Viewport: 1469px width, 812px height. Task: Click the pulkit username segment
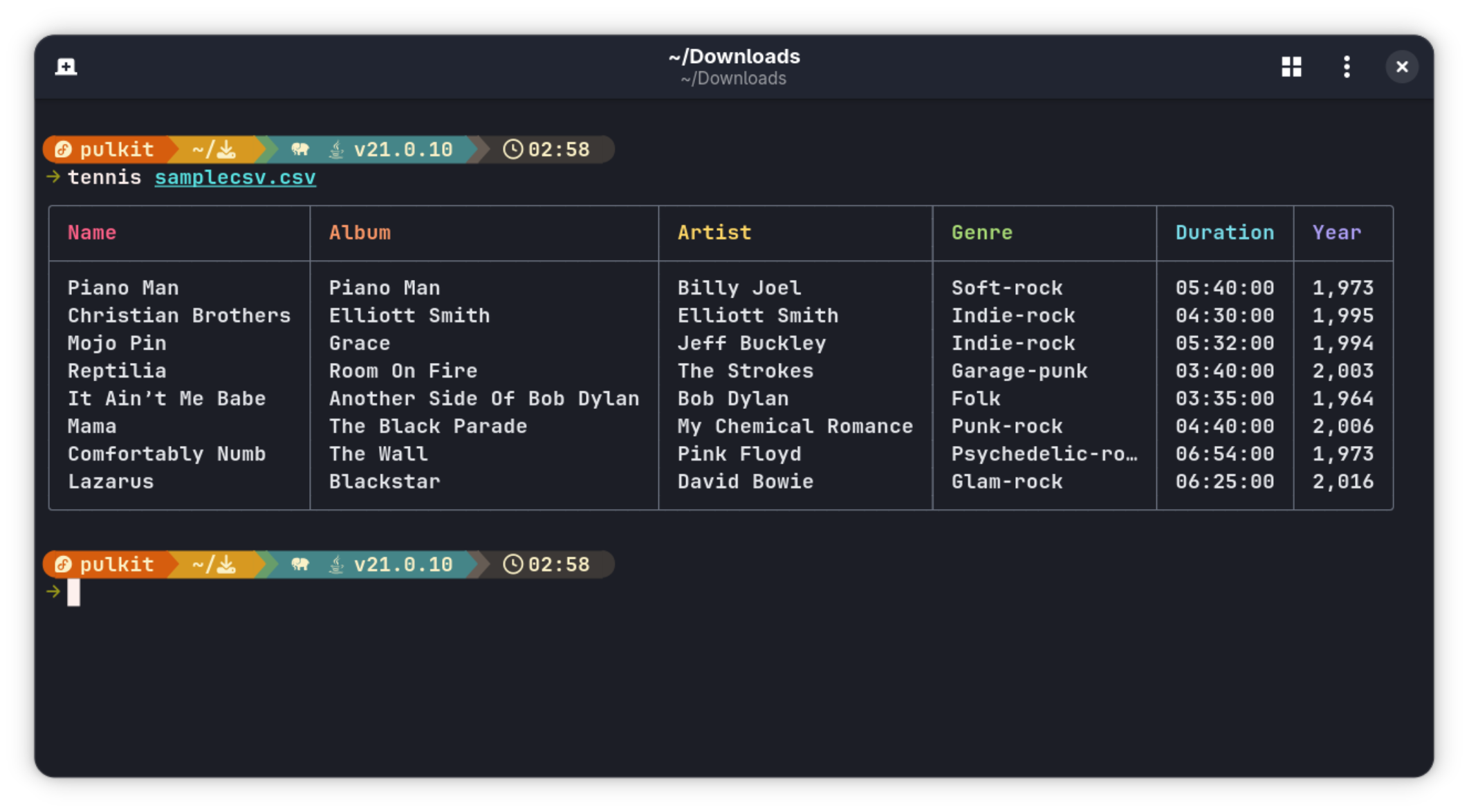tap(116, 149)
